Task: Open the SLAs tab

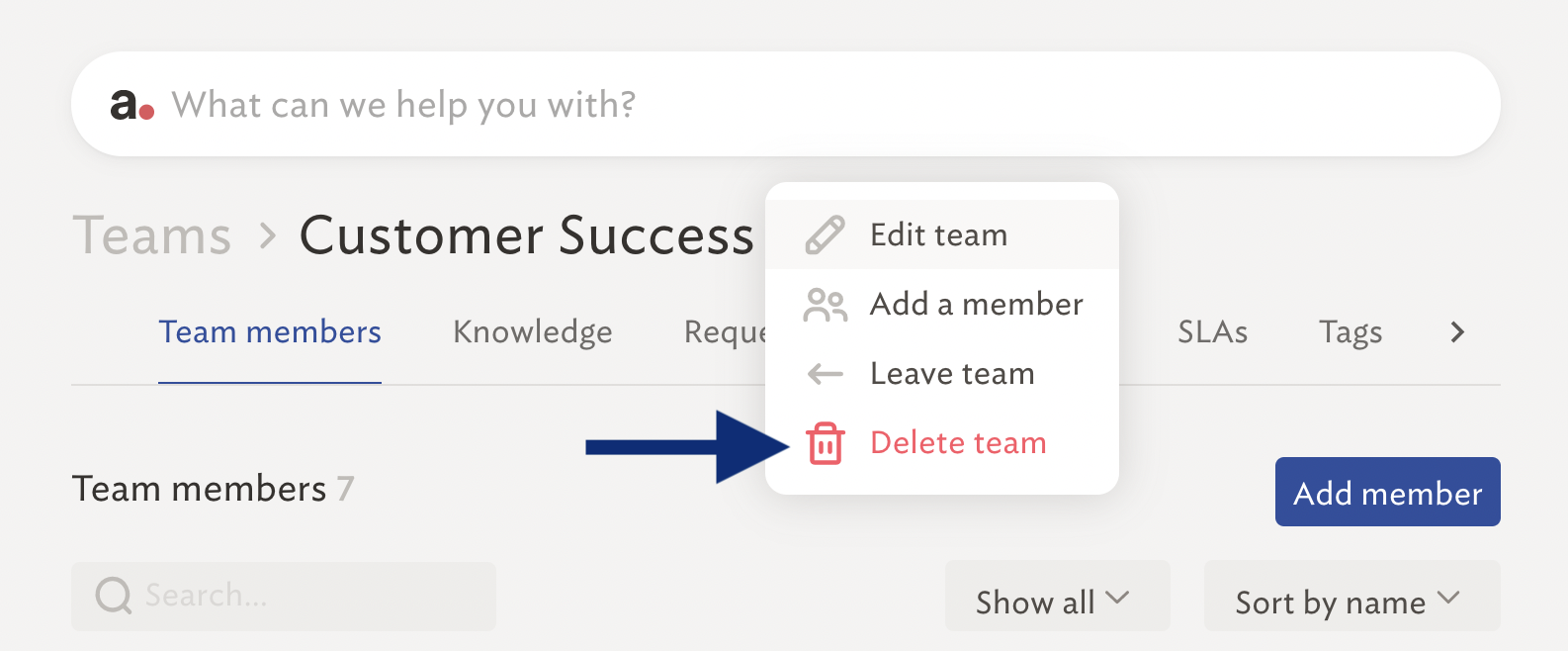Action: (1212, 332)
